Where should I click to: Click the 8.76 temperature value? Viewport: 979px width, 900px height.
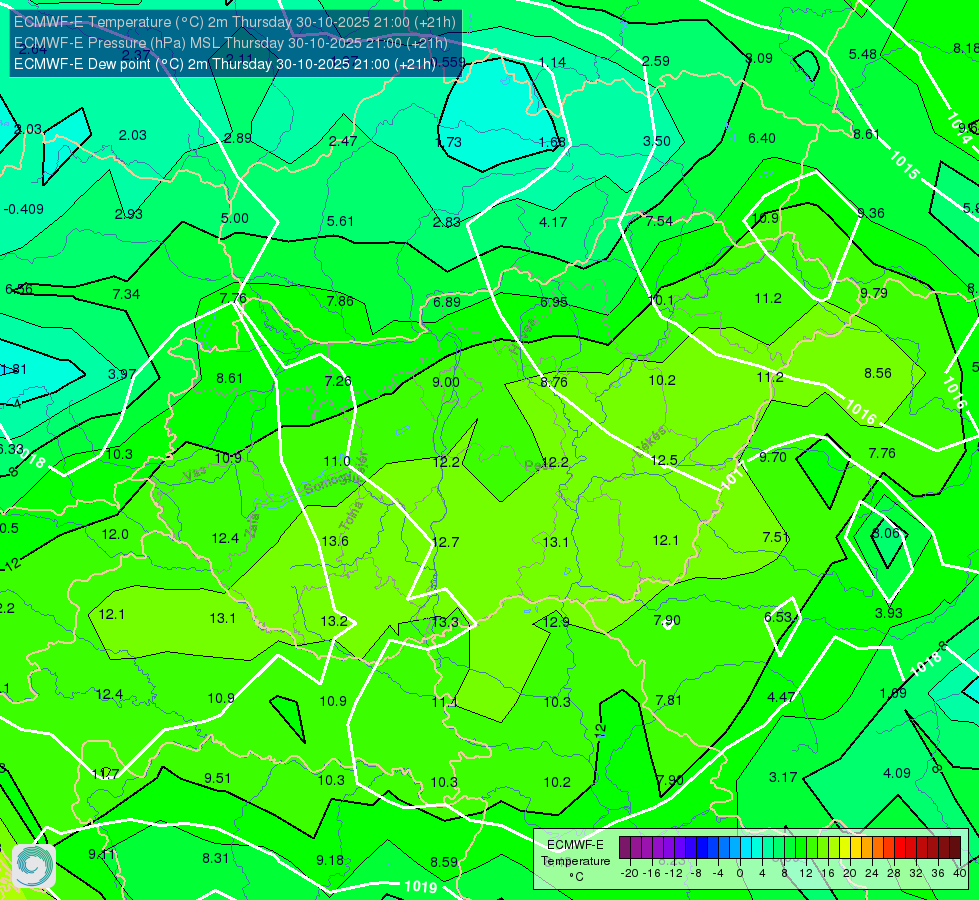pyautogui.click(x=554, y=382)
